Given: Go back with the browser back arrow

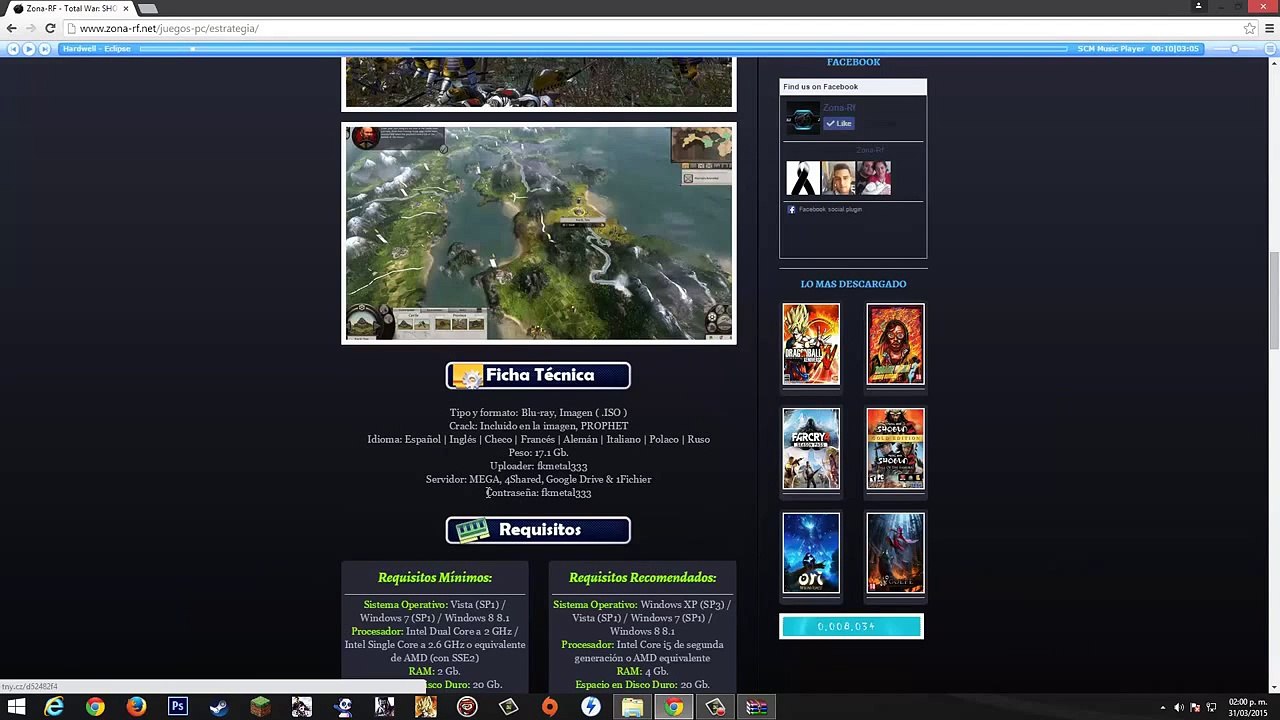Looking at the screenshot, I should [x=11, y=28].
